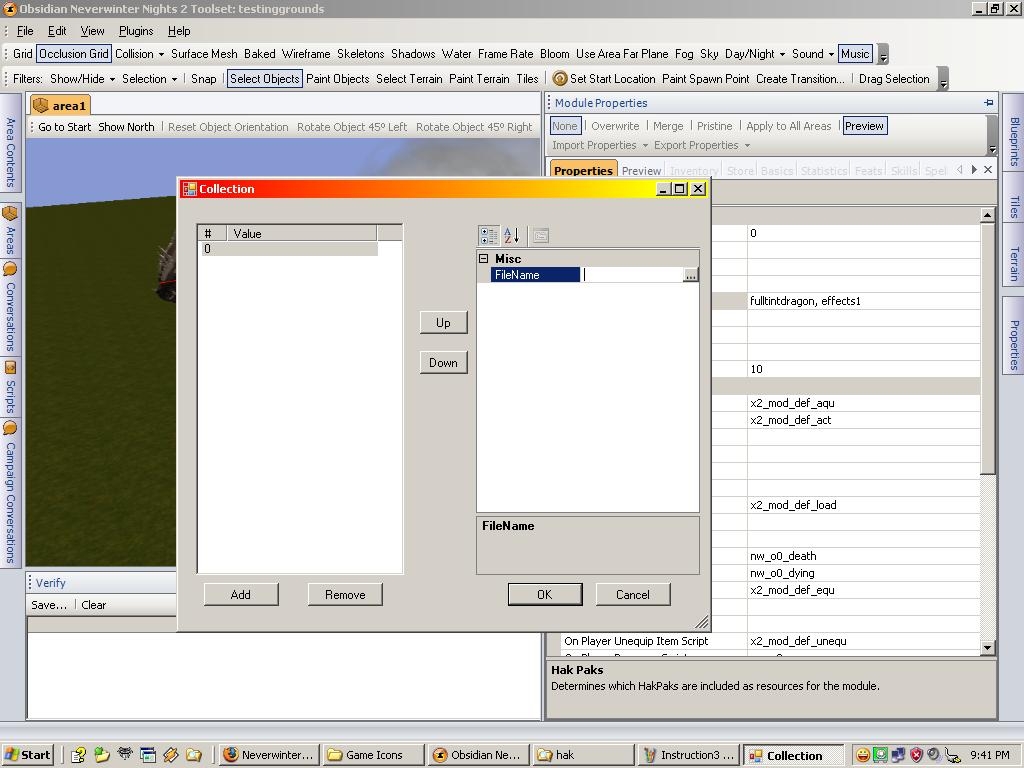The image size is (1024, 768).
Task: Pin the Module Properties panel
Action: coord(988,103)
